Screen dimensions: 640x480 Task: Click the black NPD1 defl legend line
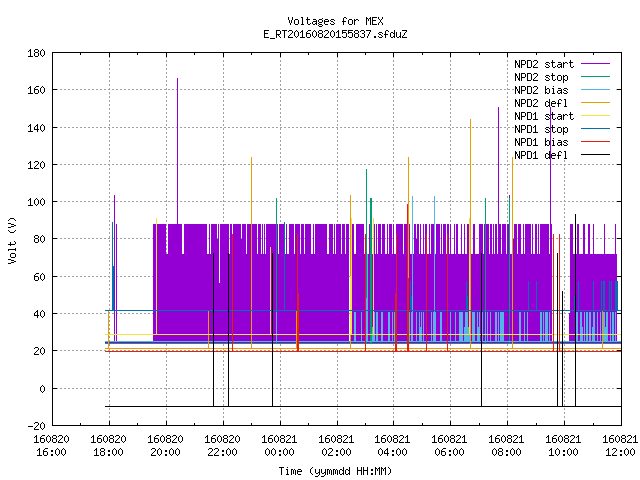coord(595,155)
